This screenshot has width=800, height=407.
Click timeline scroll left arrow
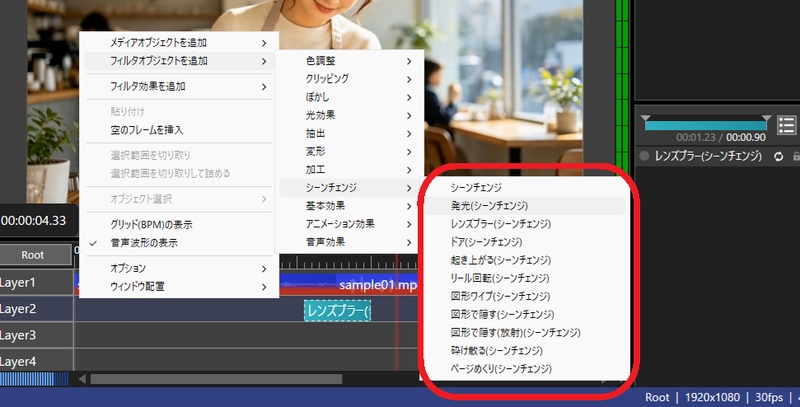tap(82, 379)
